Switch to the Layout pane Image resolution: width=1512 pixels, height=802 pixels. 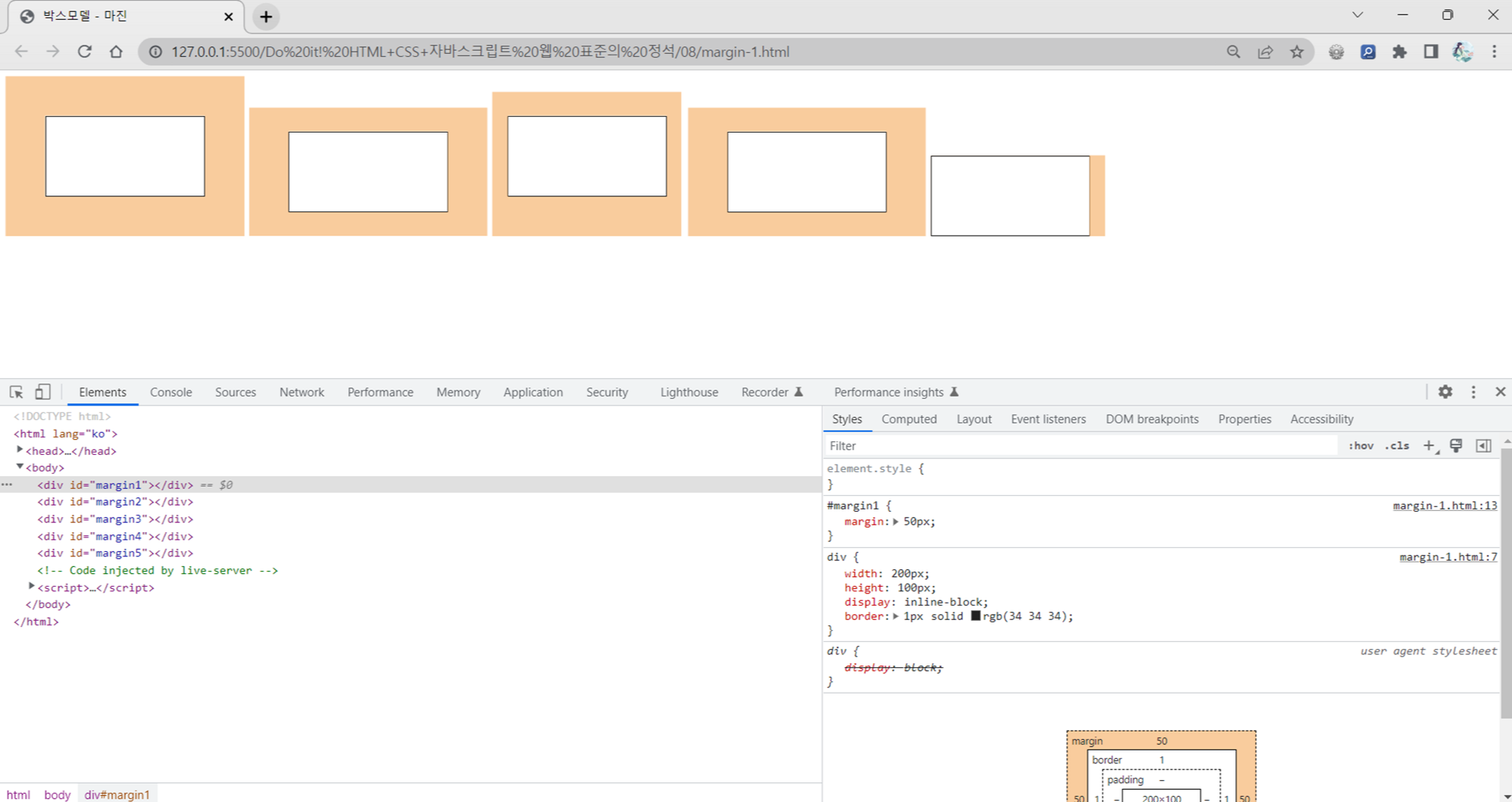974,419
